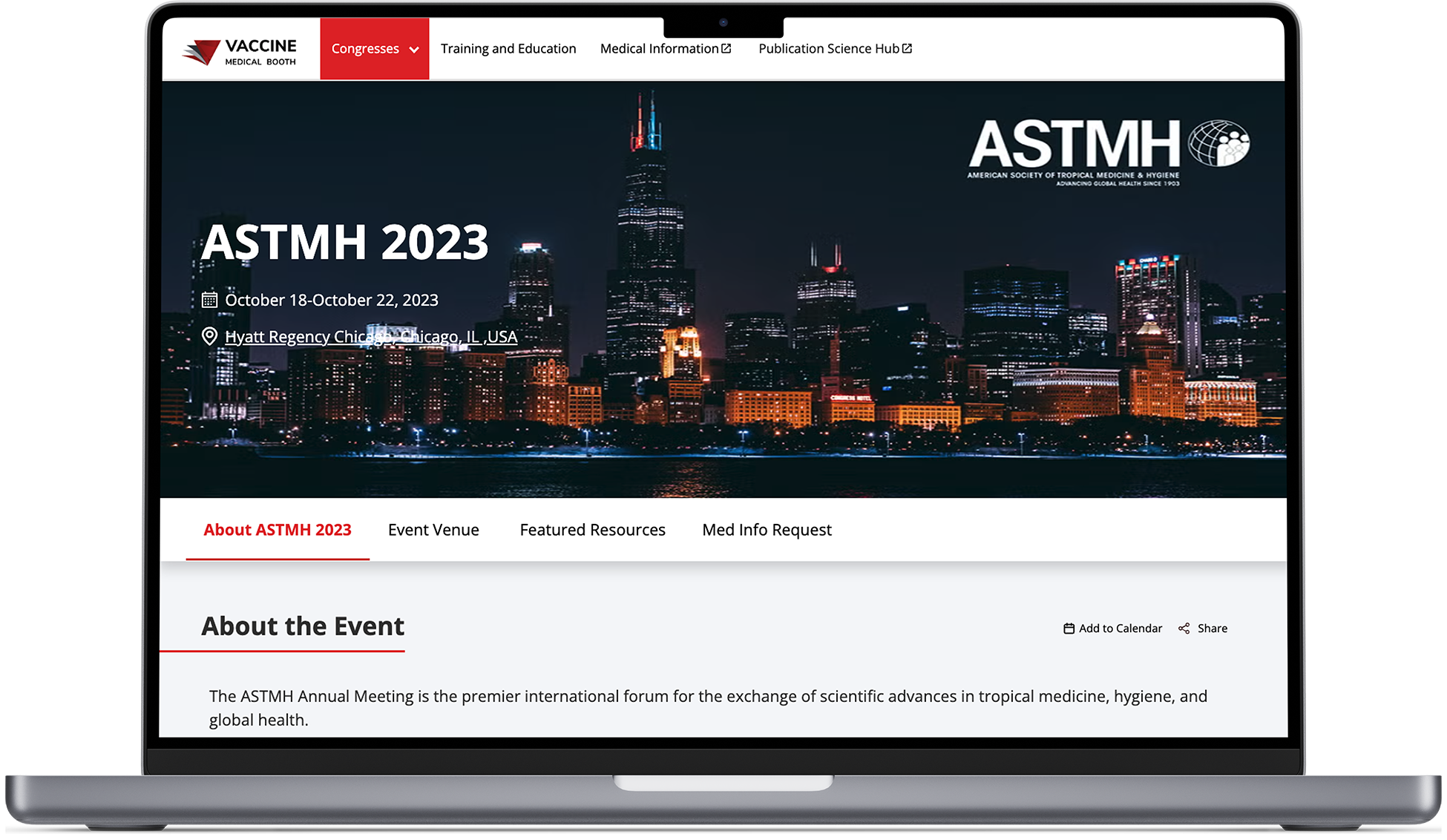Screen dimensions: 1447x840
Task: Click the ASTMH globe logo in the banner
Action: click(x=1218, y=143)
